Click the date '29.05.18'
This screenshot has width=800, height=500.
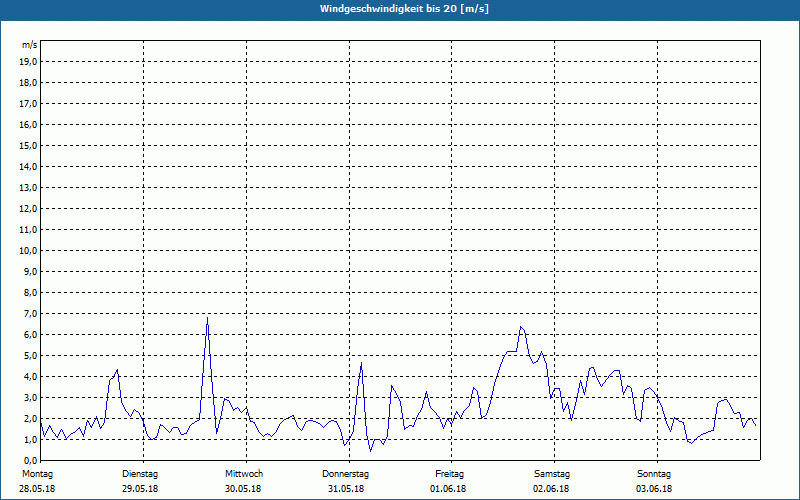[140, 489]
